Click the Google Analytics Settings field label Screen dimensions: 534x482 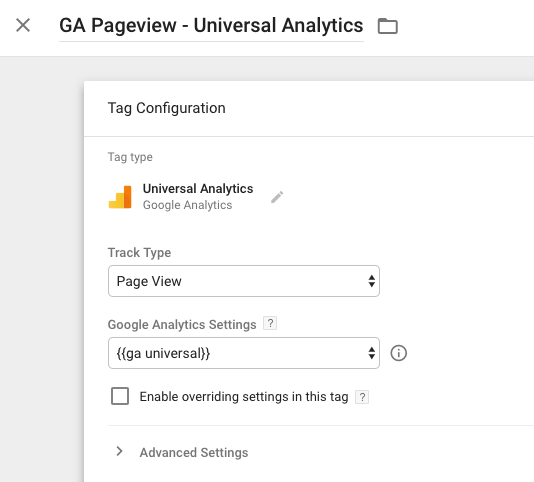click(x=182, y=325)
